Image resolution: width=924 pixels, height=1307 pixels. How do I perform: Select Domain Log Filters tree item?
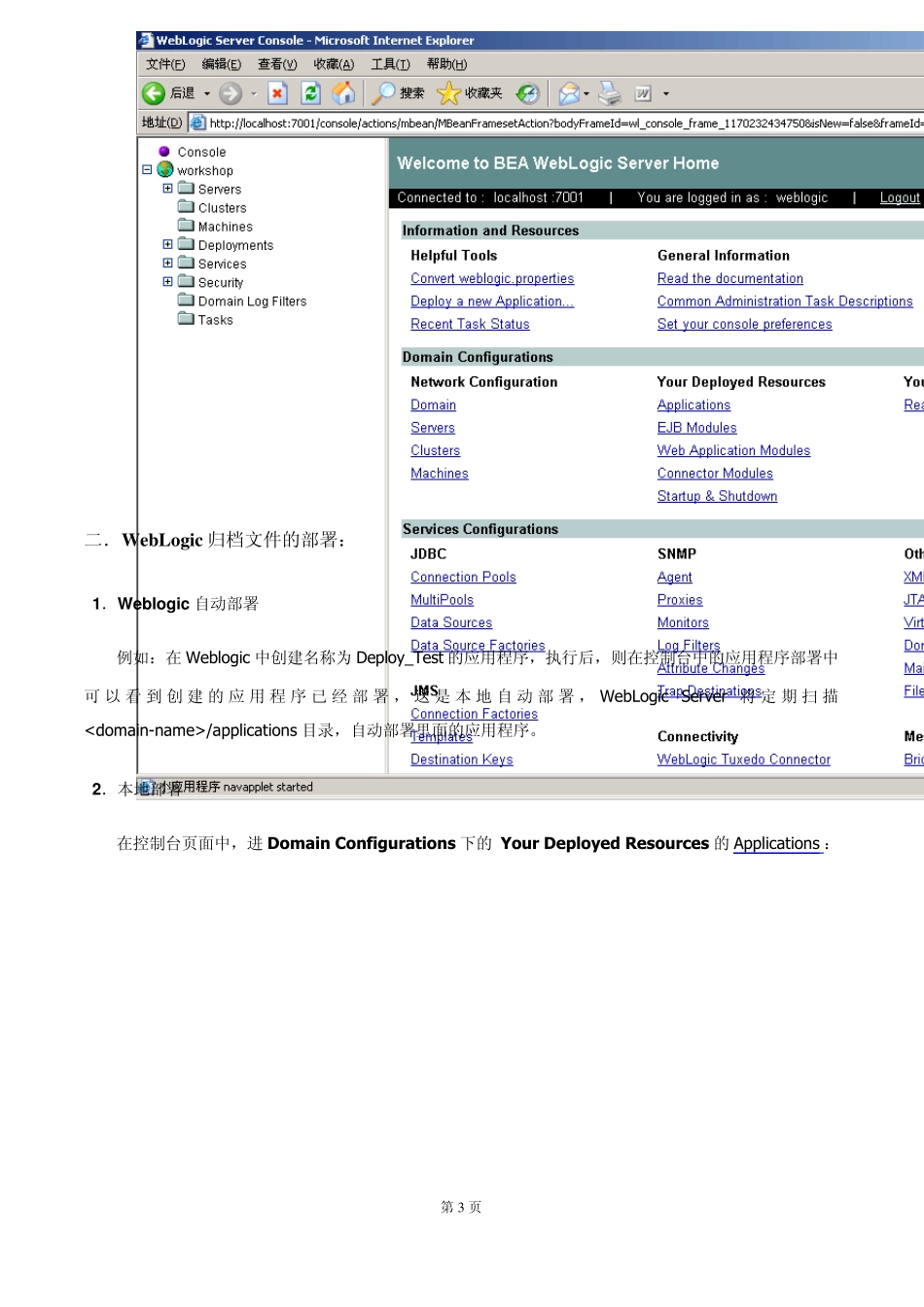point(252,301)
